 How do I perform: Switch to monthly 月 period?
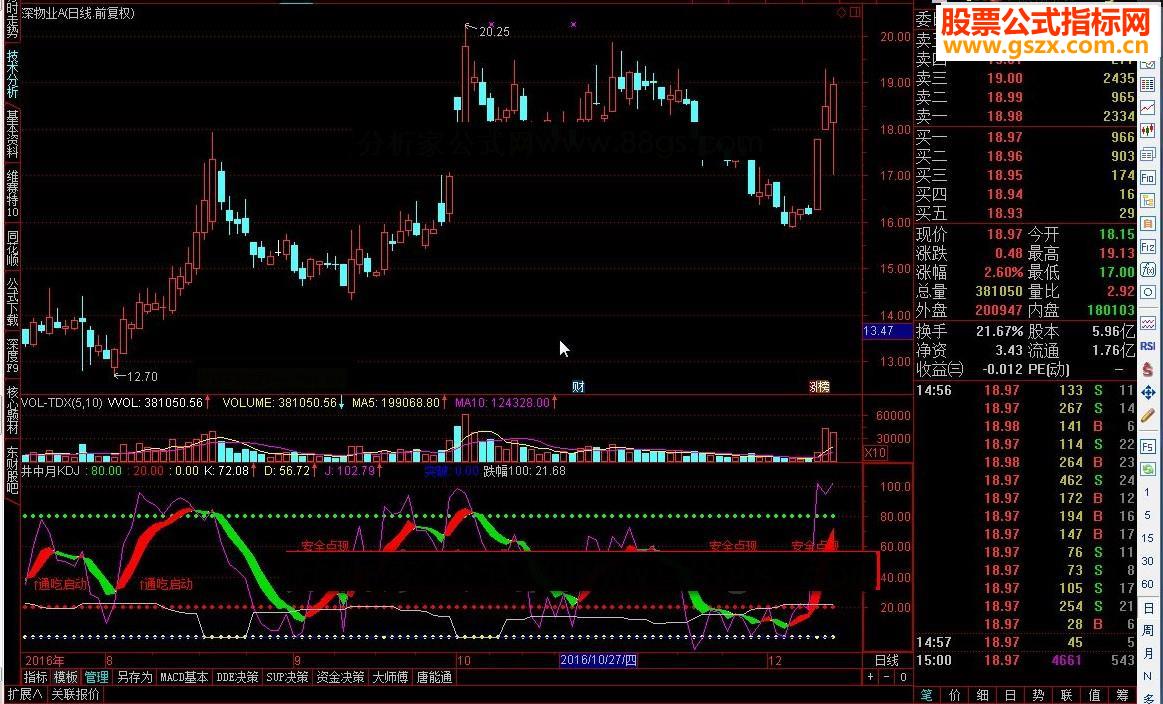point(1147,654)
